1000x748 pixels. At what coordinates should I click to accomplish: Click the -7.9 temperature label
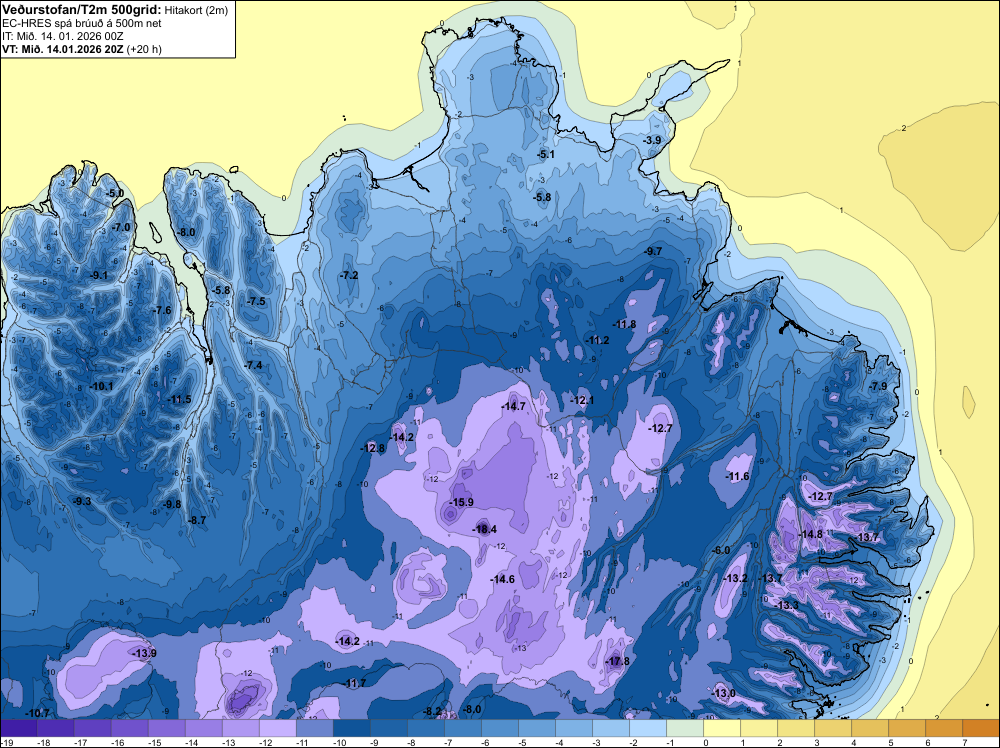[x=878, y=386]
